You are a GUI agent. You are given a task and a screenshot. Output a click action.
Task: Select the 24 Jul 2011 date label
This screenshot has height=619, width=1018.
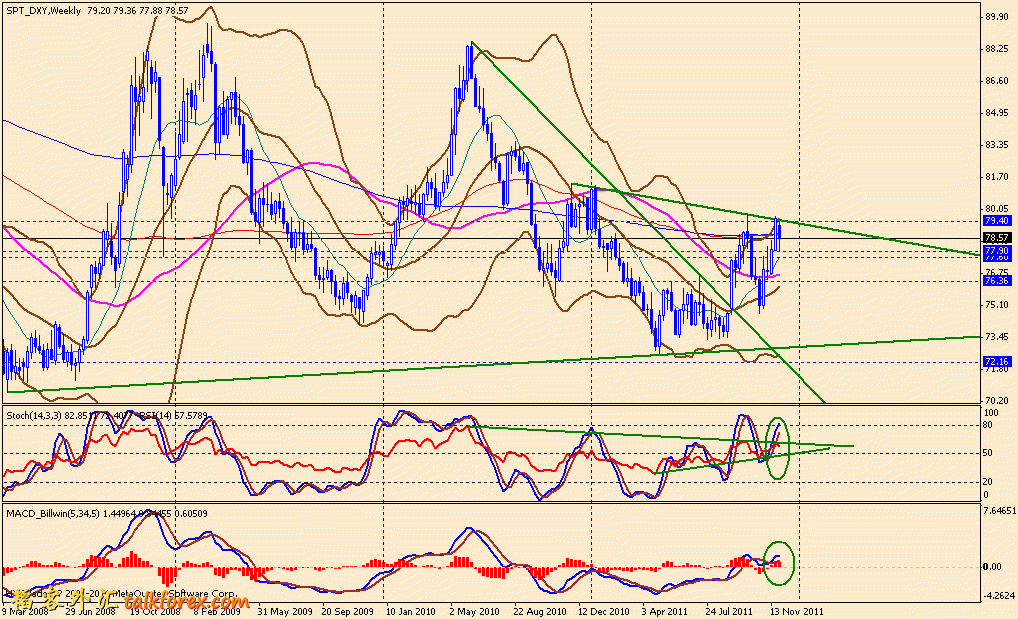click(x=729, y=611)
